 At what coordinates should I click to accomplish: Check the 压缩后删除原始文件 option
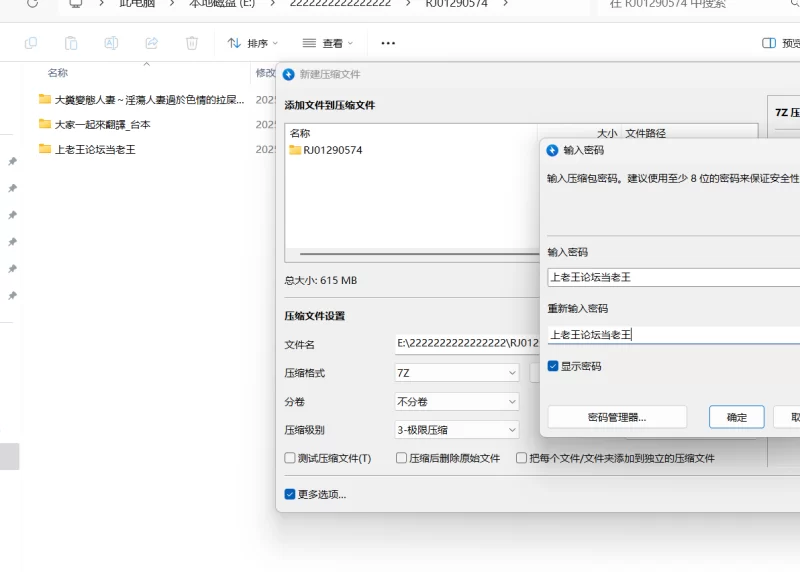coord(401,458)
